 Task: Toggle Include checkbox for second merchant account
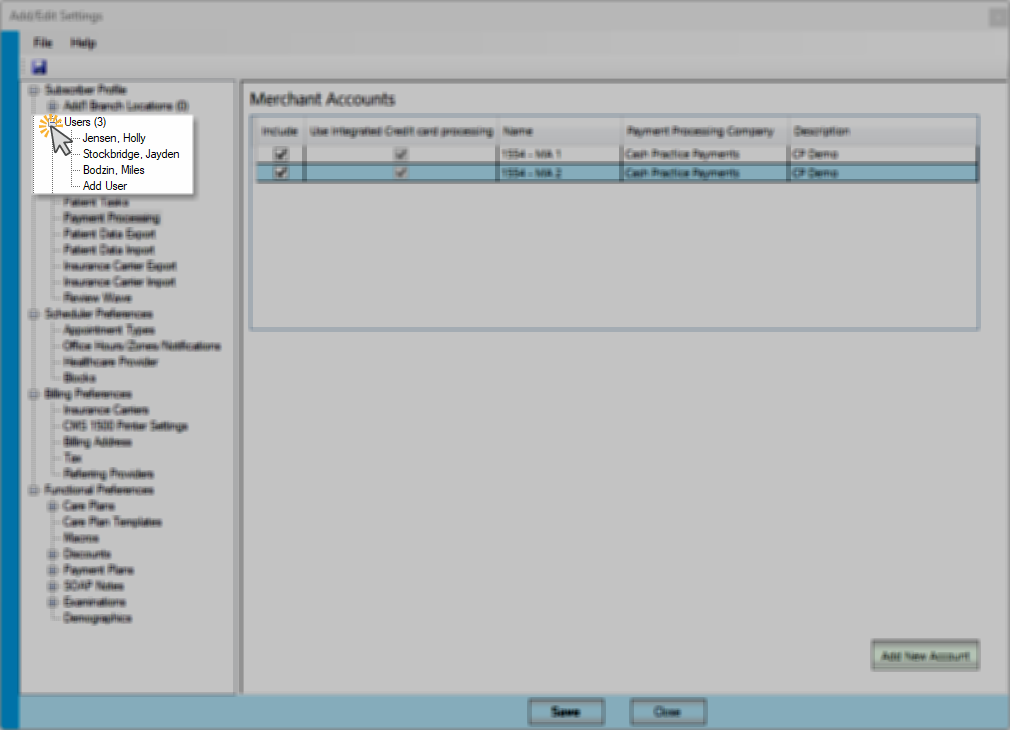click(281, 173)
